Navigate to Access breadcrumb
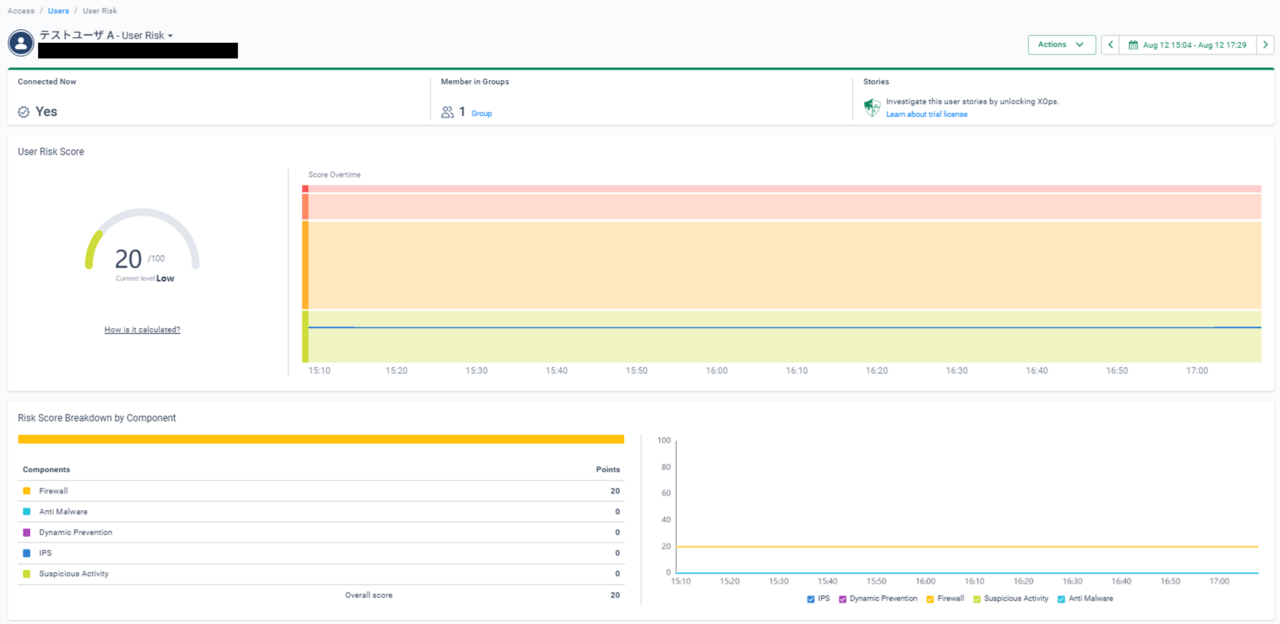Viewport: 1280px width, 624px height. click(x=20, y=10)
